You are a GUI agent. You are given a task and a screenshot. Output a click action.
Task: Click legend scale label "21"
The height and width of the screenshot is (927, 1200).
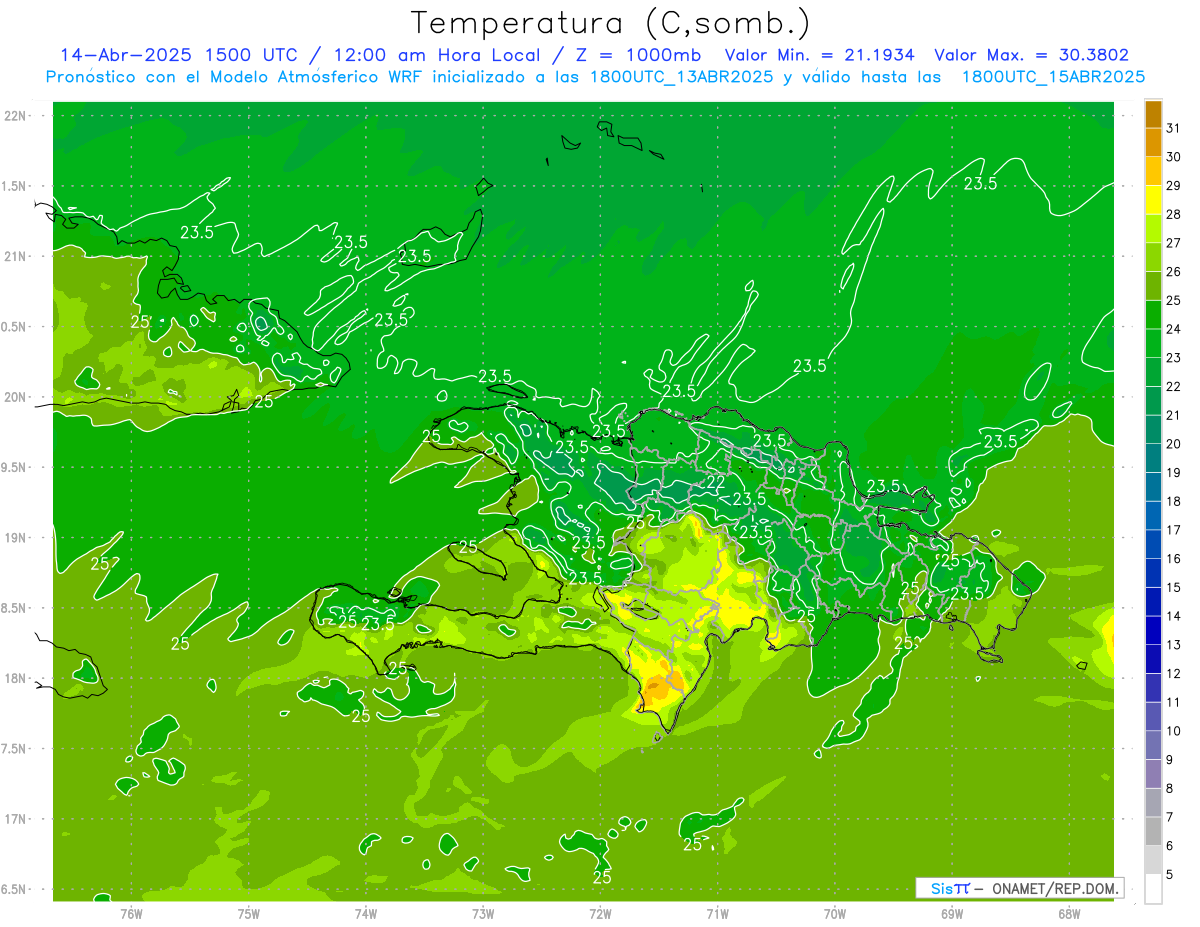[x=1174, y=415]
